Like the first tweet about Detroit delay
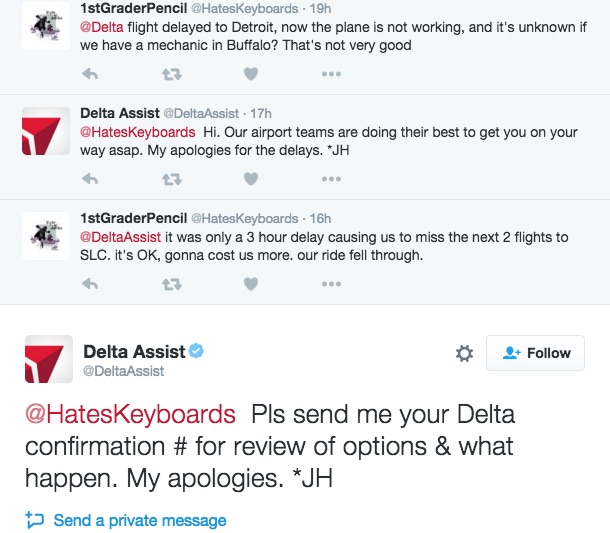610x533 pixels. [x=251, y=74]
